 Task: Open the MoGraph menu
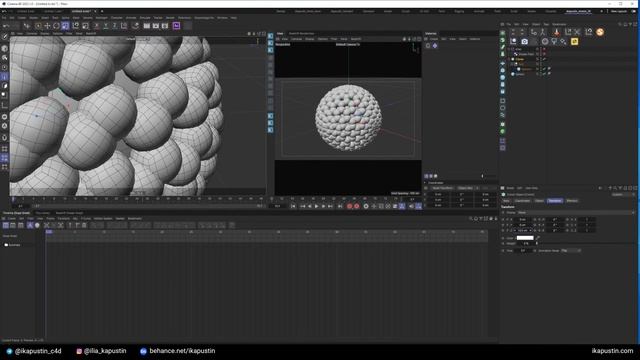click(101, 18)
